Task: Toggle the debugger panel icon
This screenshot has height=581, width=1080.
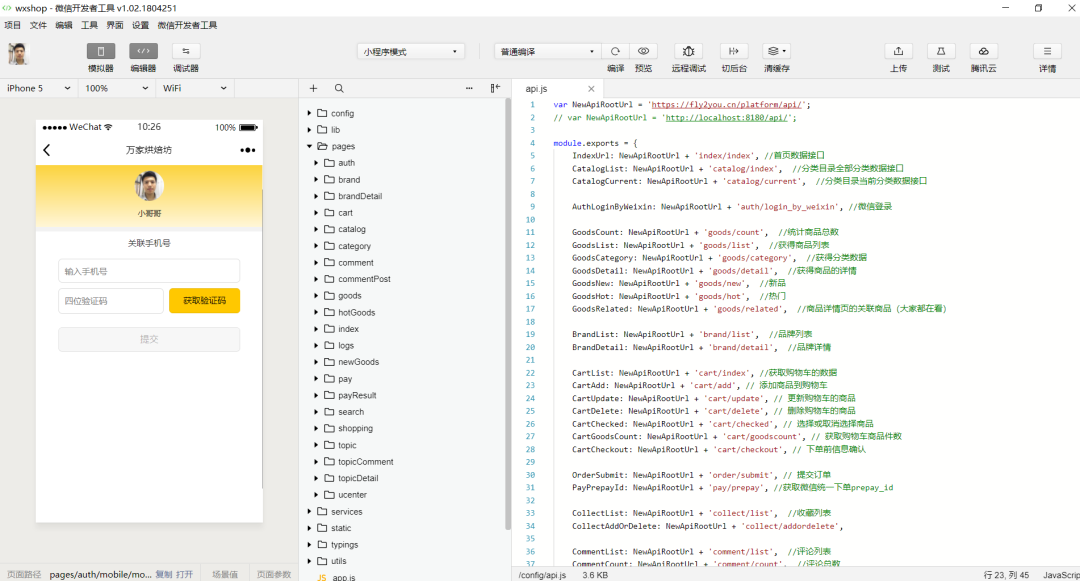Action: [x=186, y=51]
